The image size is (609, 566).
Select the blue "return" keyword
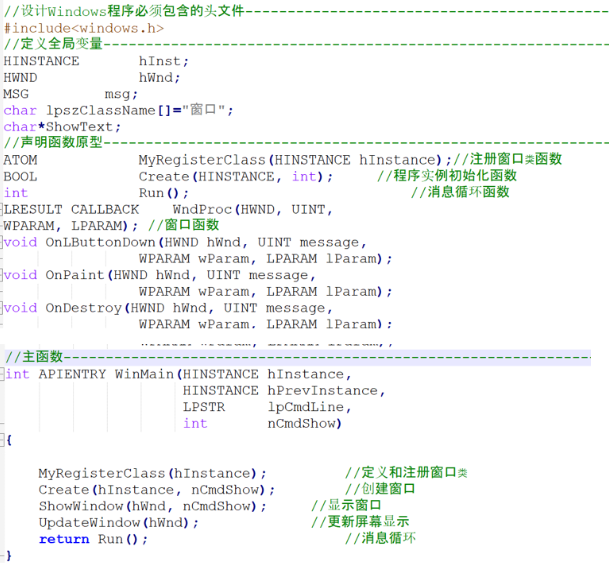[x=64, y=539]
